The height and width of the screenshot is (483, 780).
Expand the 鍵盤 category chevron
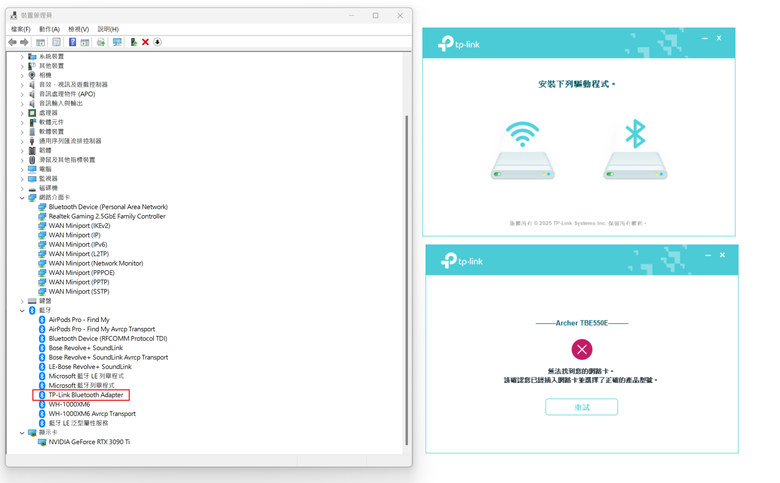(x=22, y=301)
